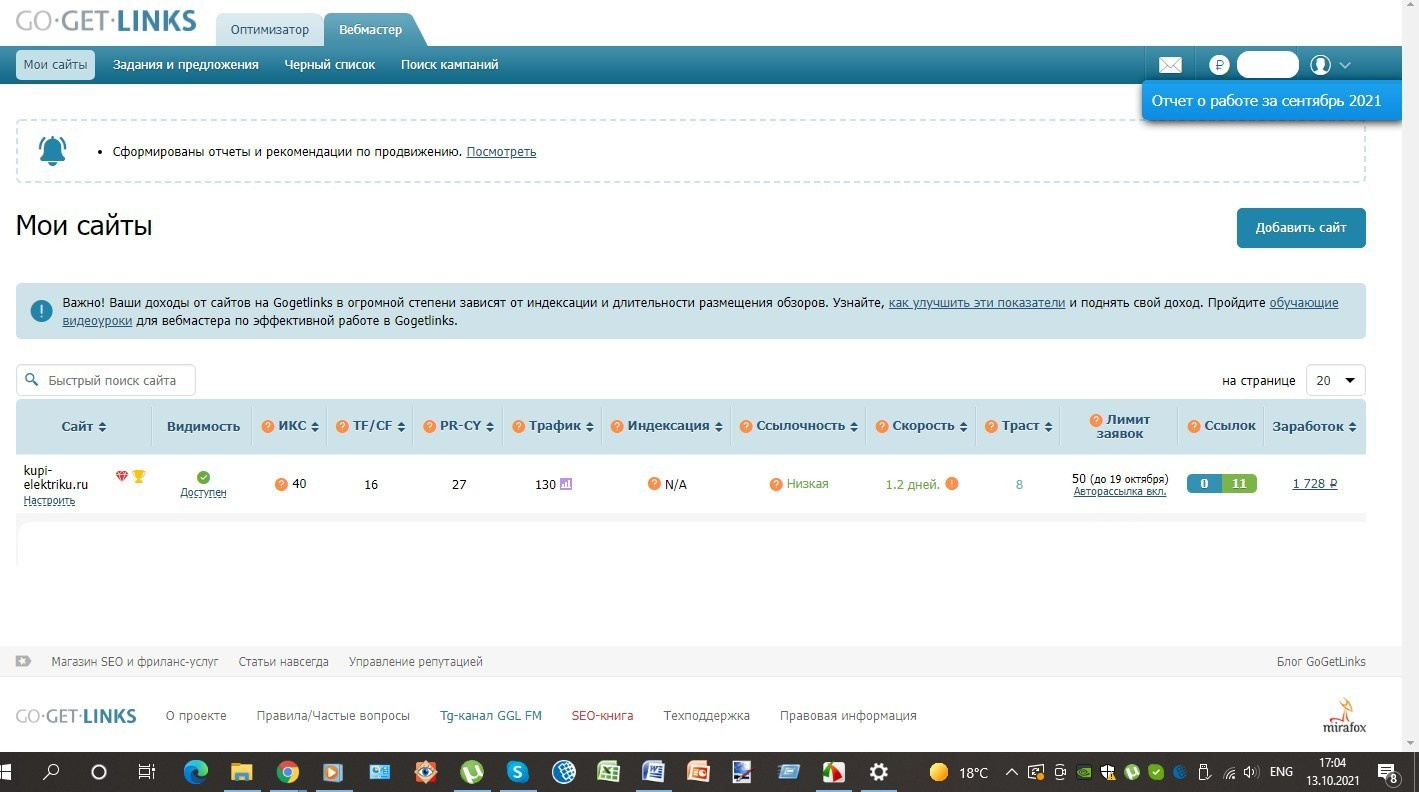This screenshot has width=1419, height=792.
Task: Open the per-page count dropdown showing 20
Action: pyautogui.click(x=1336, y=380)
